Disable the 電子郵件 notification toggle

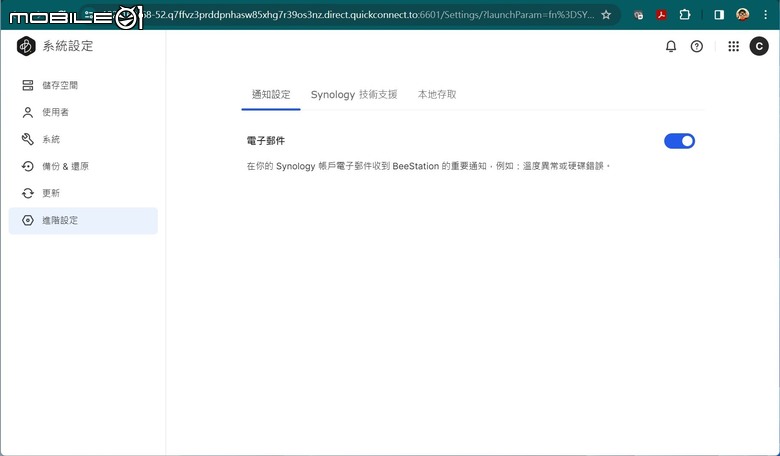(x=680, y=141)
